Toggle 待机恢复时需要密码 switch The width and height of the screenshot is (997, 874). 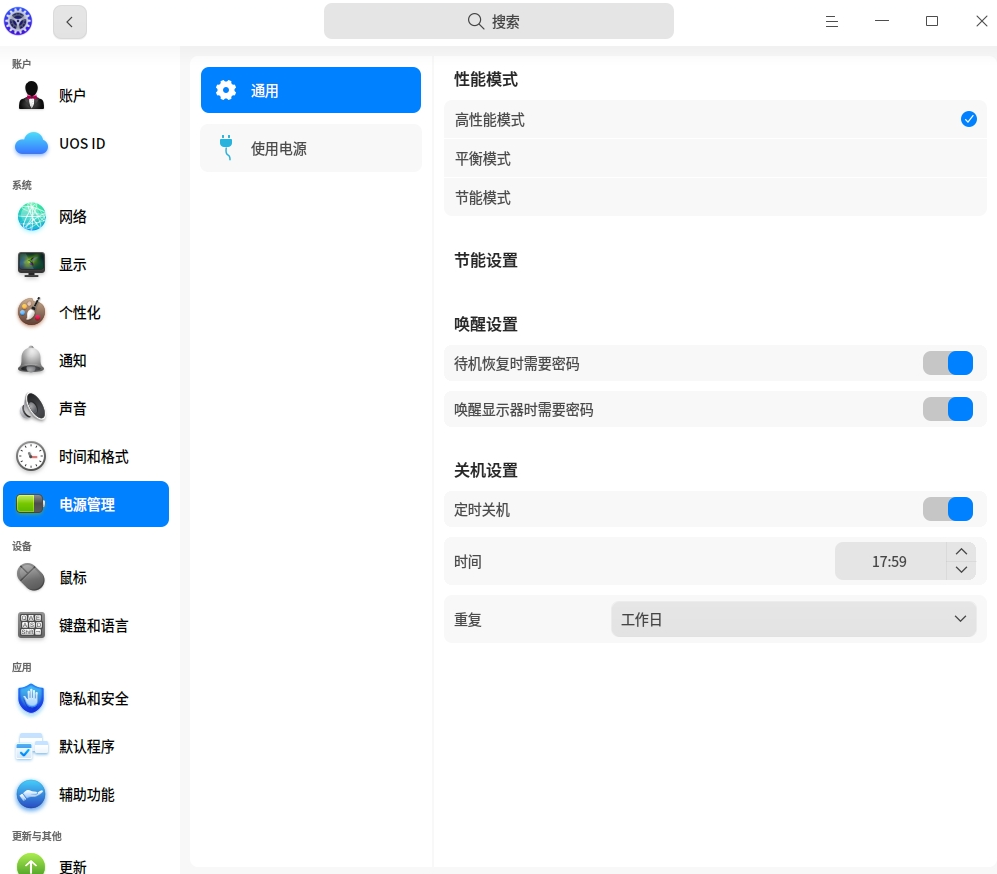click(947, 364)
